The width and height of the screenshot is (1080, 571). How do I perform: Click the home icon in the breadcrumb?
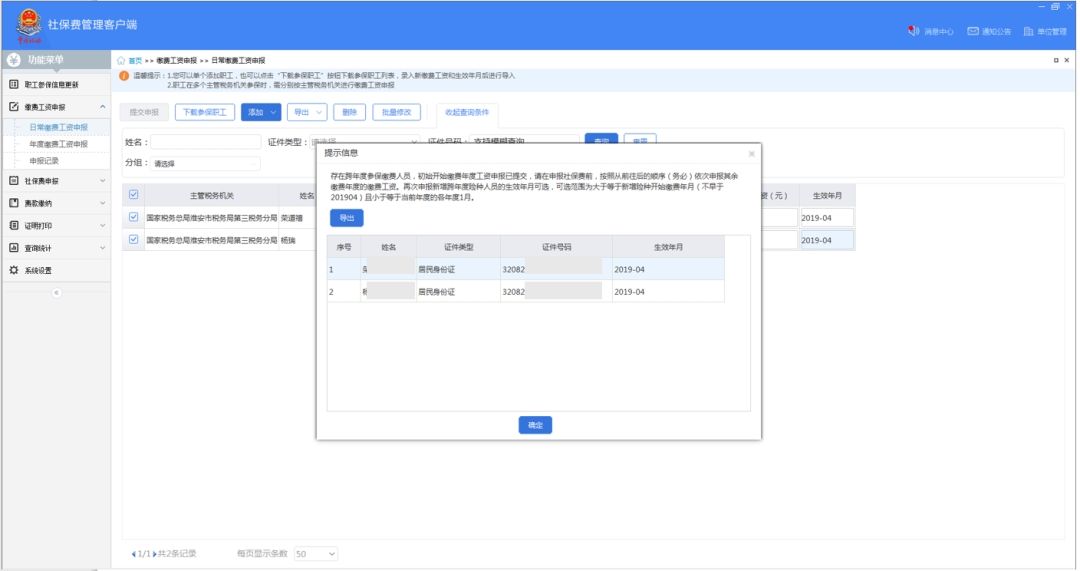[x=122, y=61]
